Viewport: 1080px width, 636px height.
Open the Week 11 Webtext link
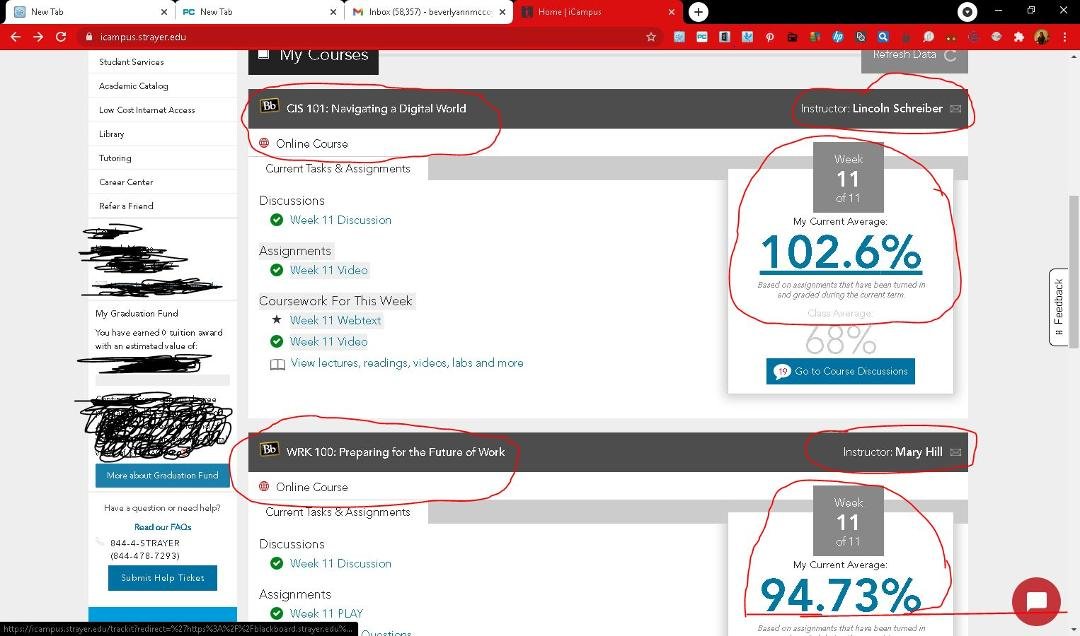pos(335,320)
